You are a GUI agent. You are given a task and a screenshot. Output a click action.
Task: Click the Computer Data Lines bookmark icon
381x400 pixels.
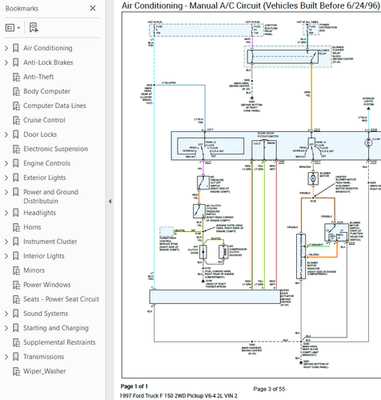[x=16, y=106]
